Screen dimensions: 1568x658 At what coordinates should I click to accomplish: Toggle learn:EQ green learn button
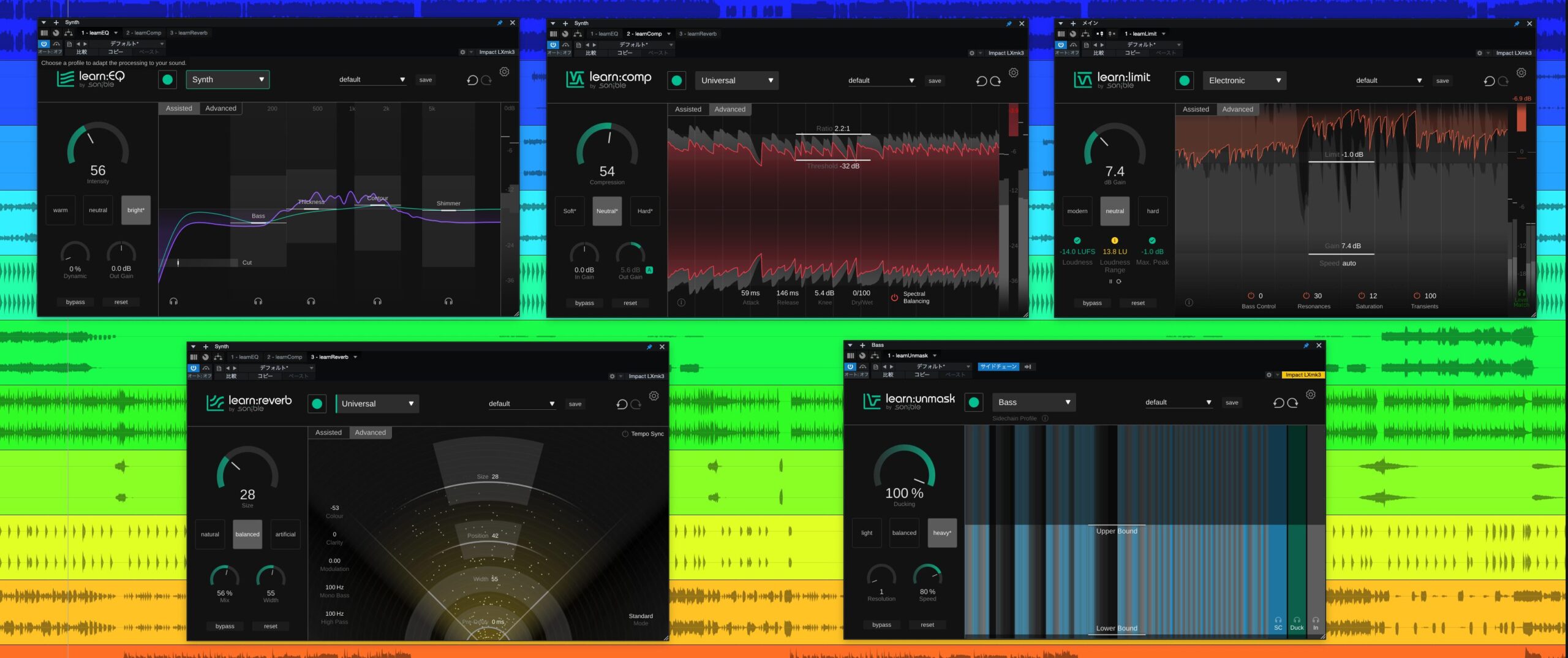[x=167, y=80]
